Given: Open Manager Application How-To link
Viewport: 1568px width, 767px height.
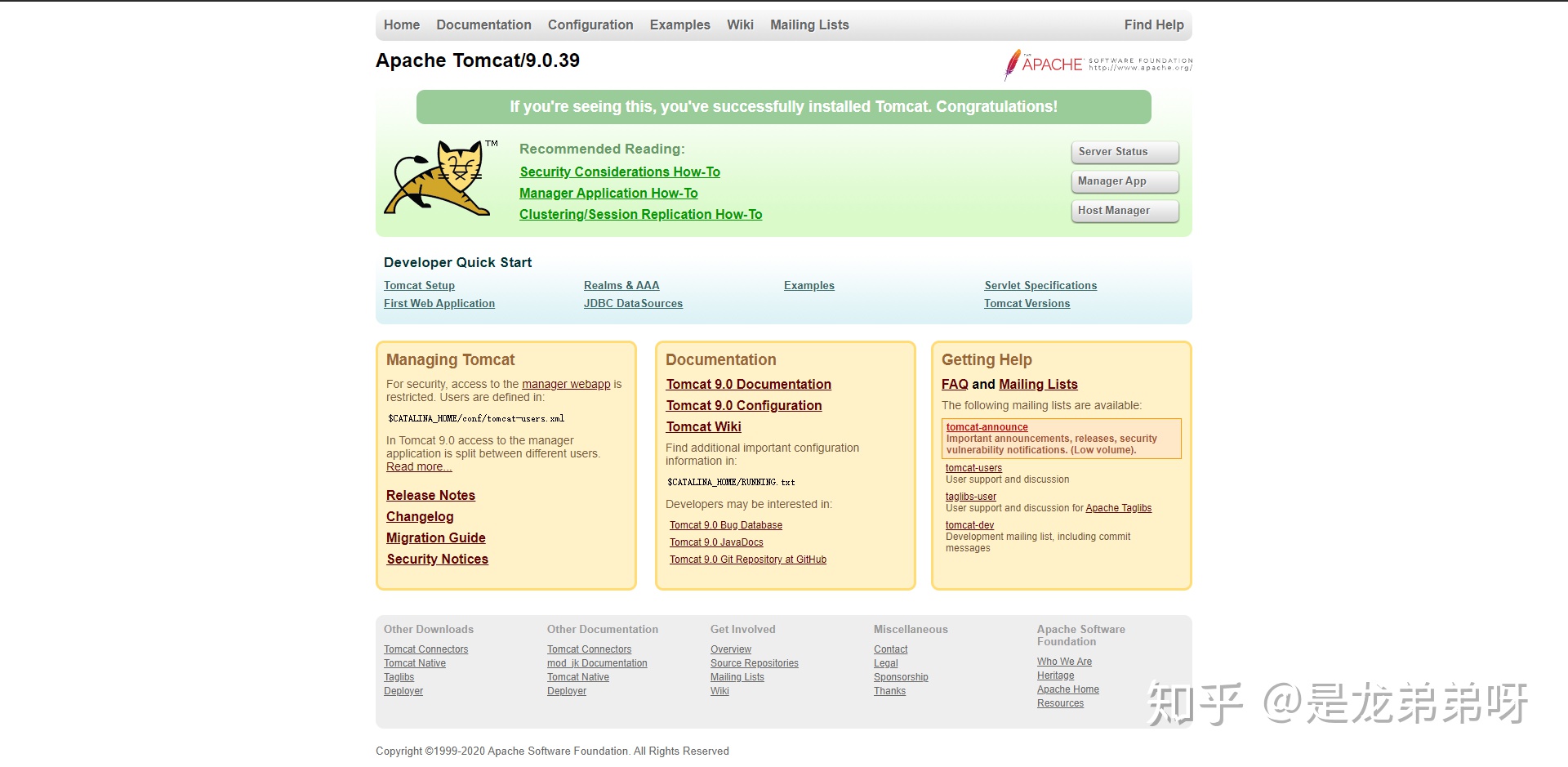Looking at the screenshot, I should click(608, 194).
